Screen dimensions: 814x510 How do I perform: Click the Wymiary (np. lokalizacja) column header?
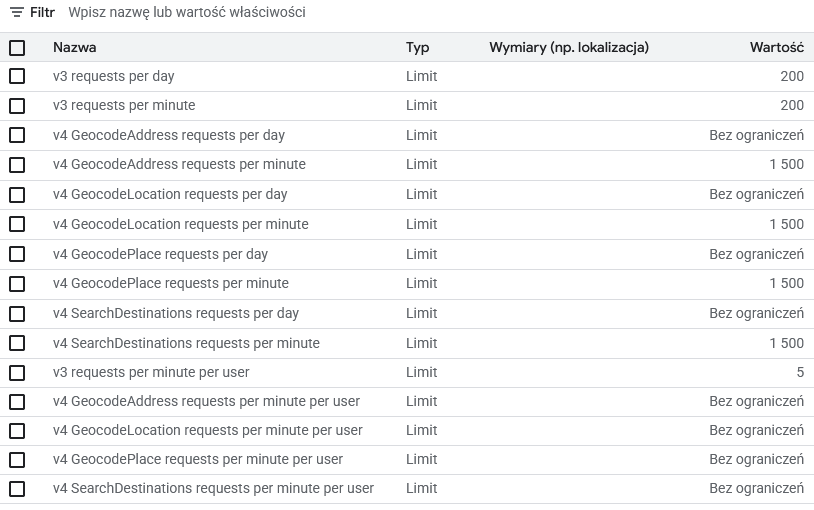[569, 47]
